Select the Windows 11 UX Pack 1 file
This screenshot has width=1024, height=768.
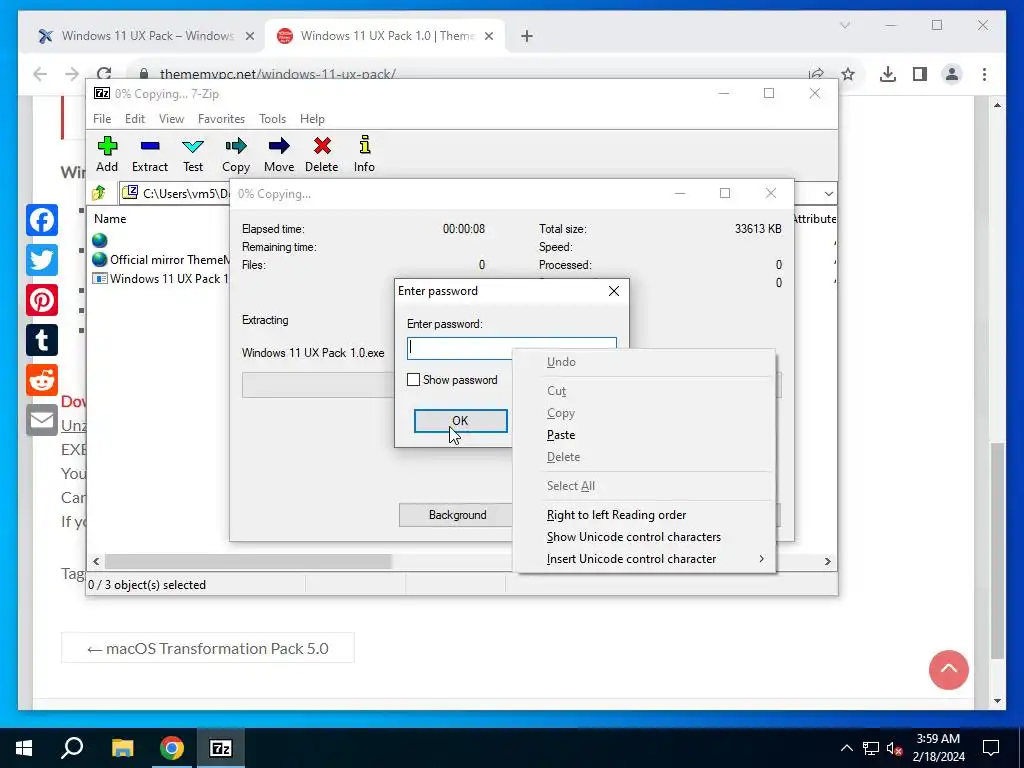tap(161, 279)
